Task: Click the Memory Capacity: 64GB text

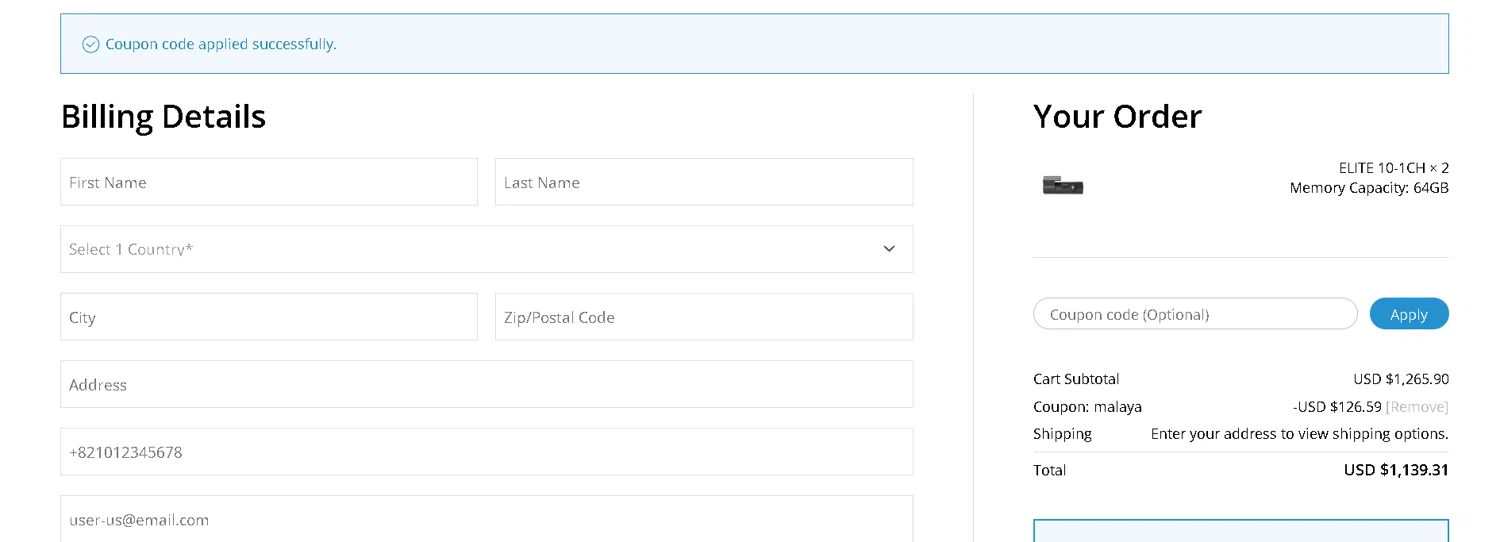Action: click(x=1369, y=188)
